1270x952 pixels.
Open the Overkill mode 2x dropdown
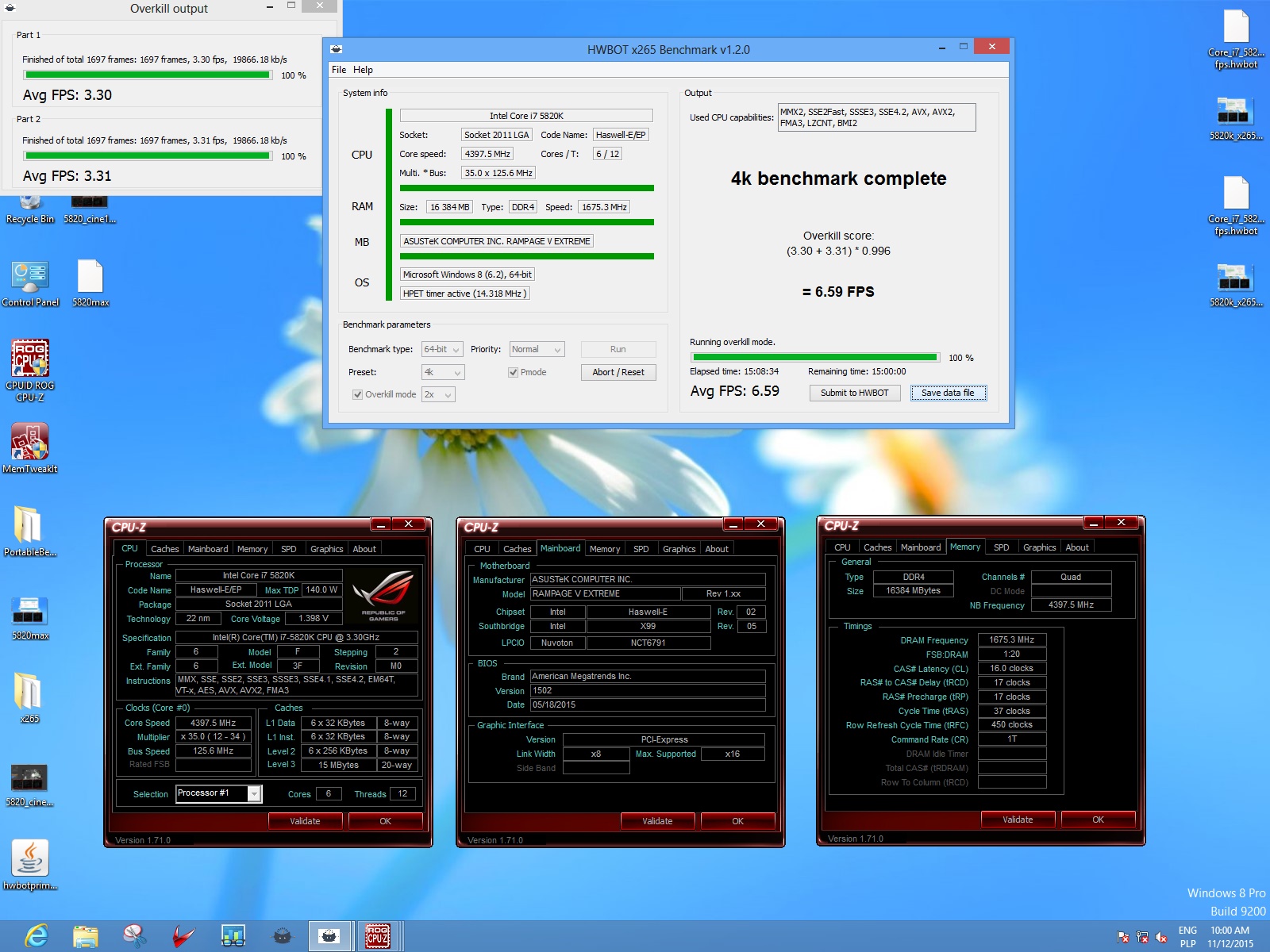point(438,394)
